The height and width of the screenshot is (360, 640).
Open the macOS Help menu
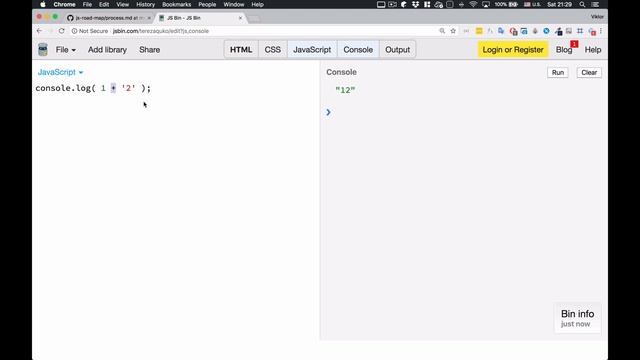pos(257,4)
